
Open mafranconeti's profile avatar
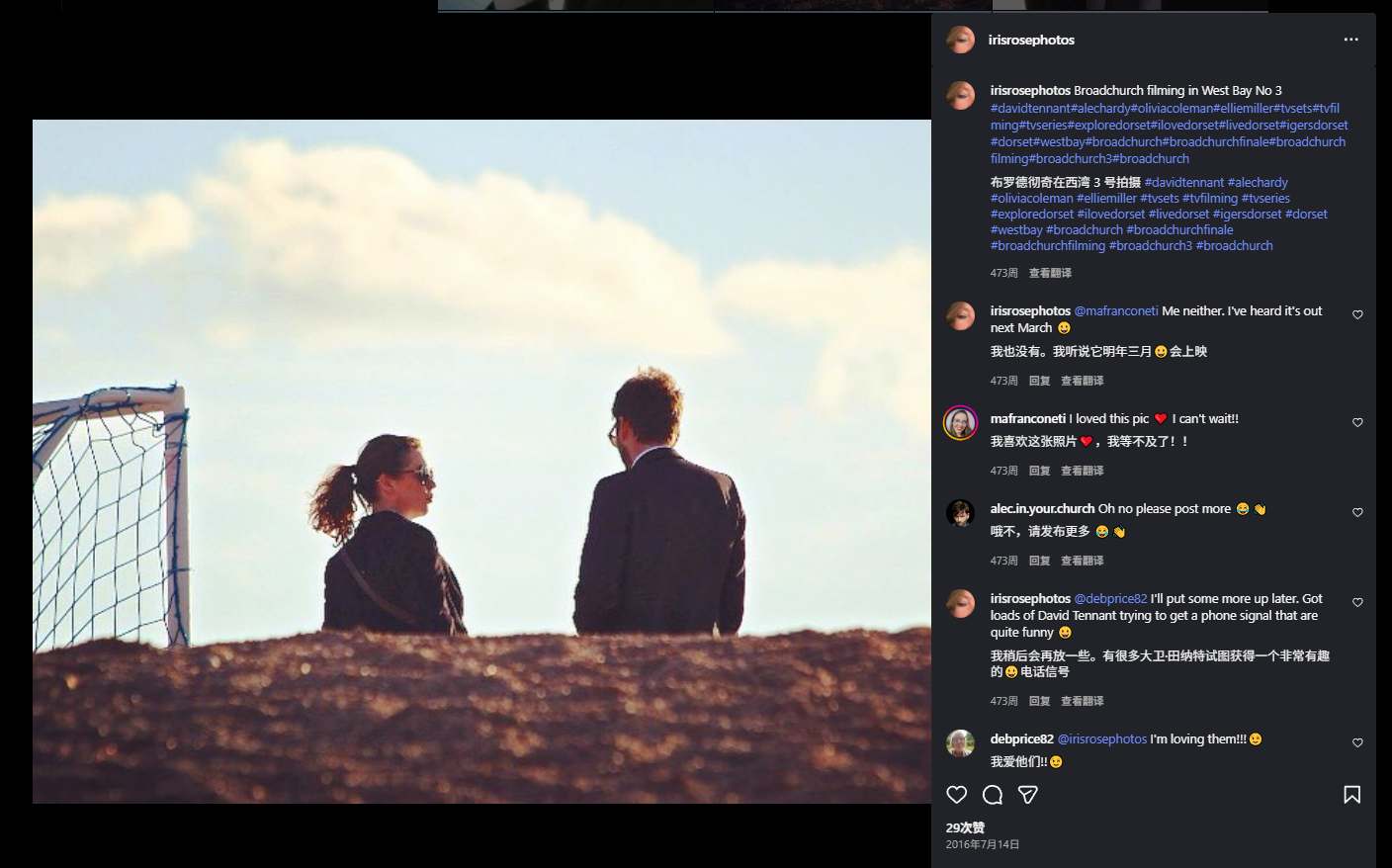pyautogui.click(x=960, y=423)
